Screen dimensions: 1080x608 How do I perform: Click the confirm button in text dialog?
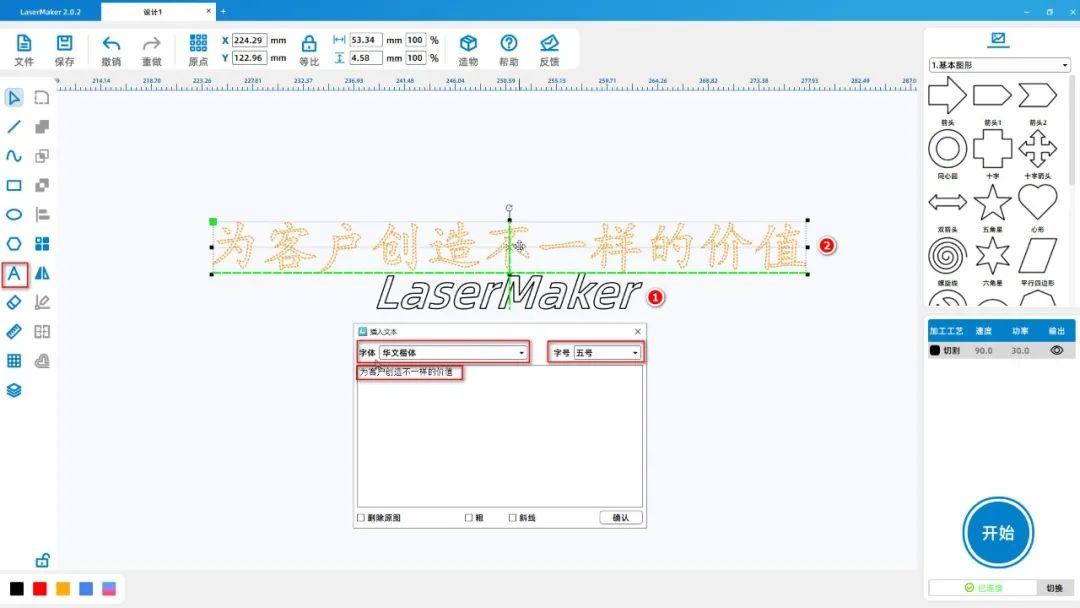[620, 518]
